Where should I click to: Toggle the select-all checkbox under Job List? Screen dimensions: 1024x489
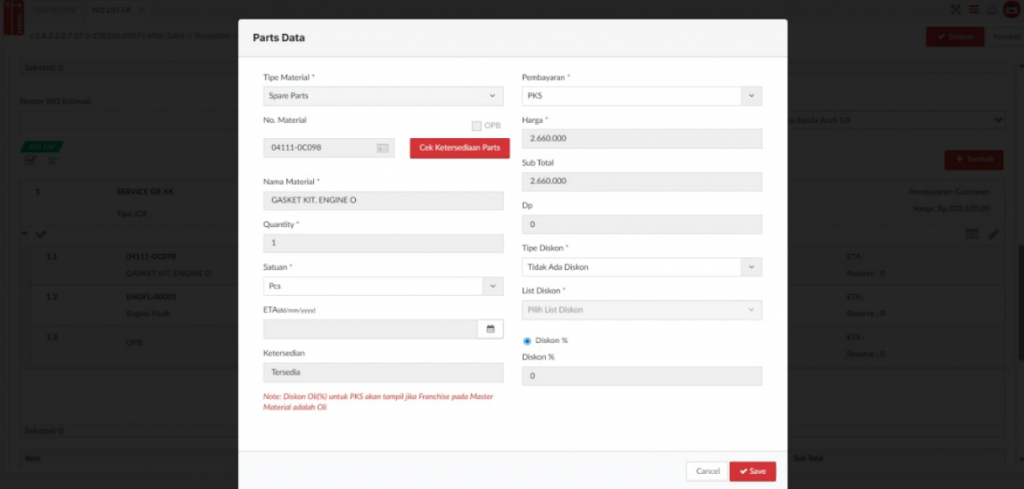click(31, 161)
